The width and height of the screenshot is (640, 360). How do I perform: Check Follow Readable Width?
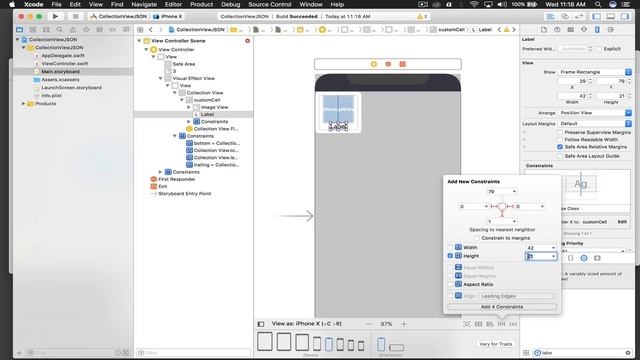click(x=560, y=140)
